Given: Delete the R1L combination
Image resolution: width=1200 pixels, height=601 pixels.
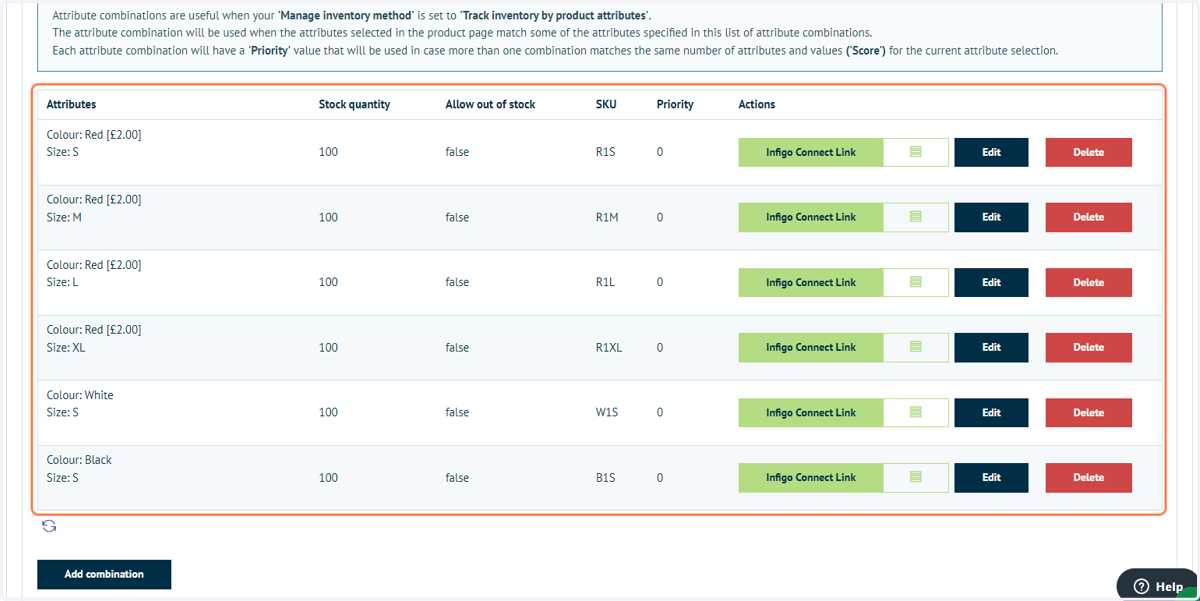Looking at the screenshot, I should pyautogui.click(x=1088, y=282).
